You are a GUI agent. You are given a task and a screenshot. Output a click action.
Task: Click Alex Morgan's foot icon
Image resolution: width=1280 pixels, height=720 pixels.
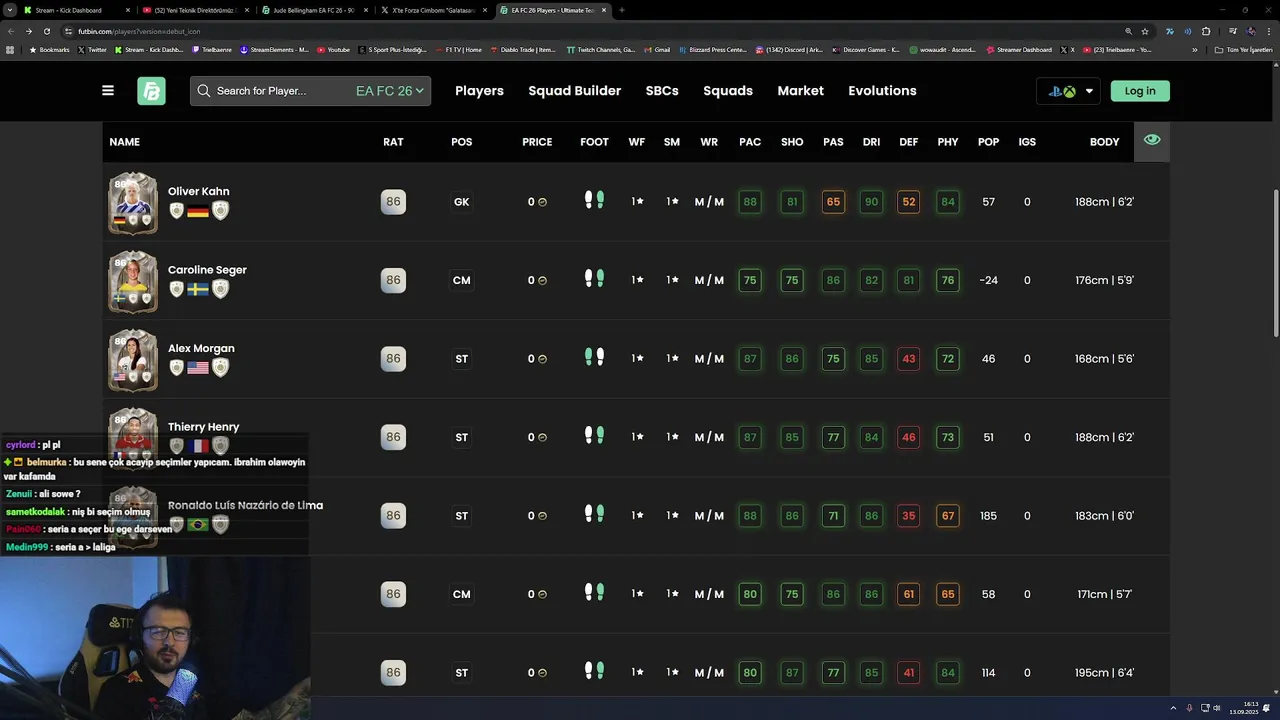594,358
